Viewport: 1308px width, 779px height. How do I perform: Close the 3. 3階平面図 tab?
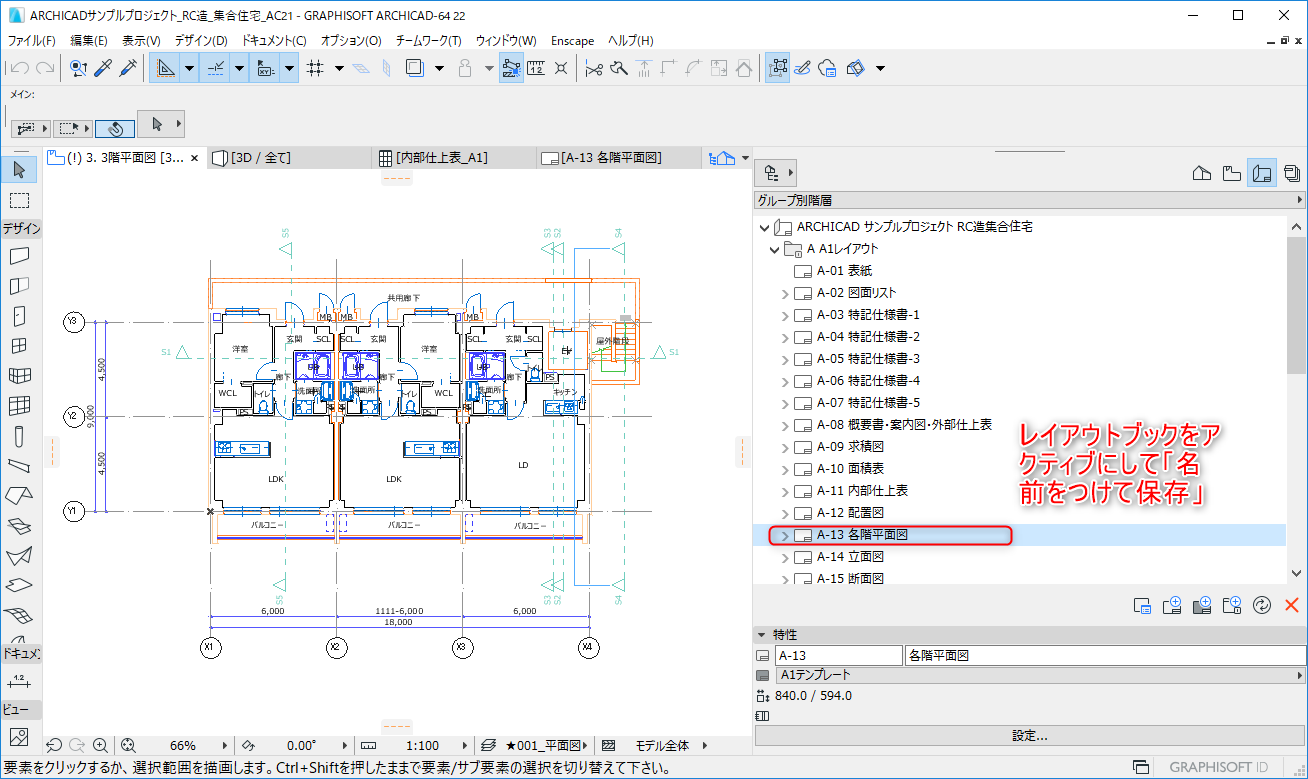(x=194, y=158)
